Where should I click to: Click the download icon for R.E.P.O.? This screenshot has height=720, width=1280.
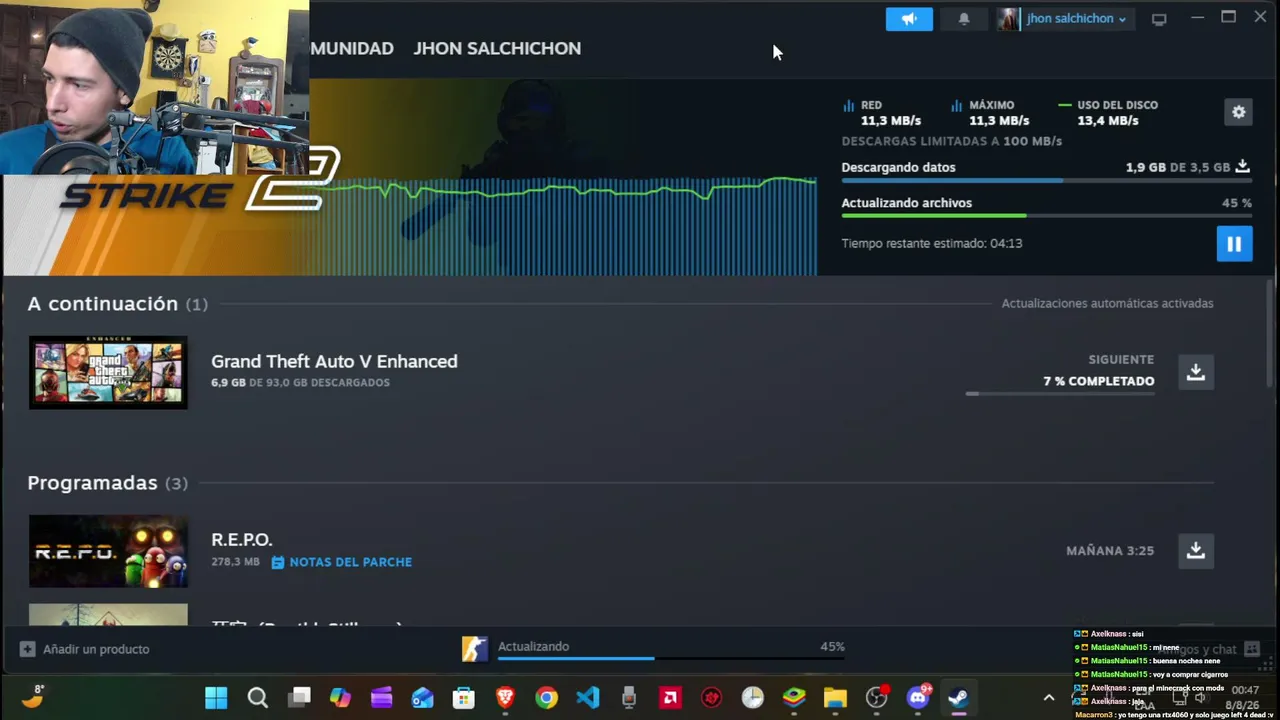pyautogui.click(x=1195, y=550)
